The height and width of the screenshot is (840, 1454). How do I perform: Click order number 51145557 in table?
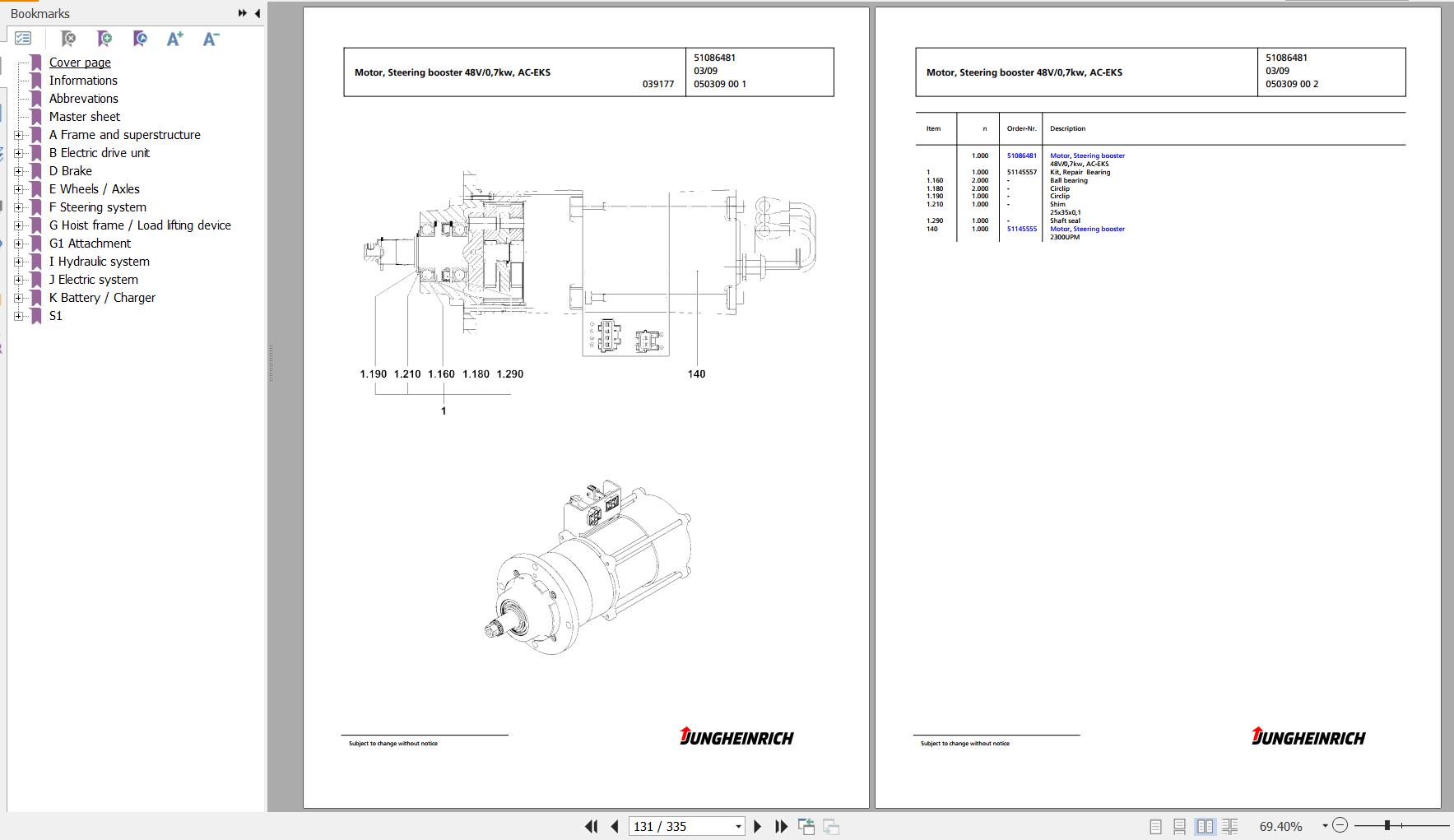pyautogui.click(x=1021, y=172)
